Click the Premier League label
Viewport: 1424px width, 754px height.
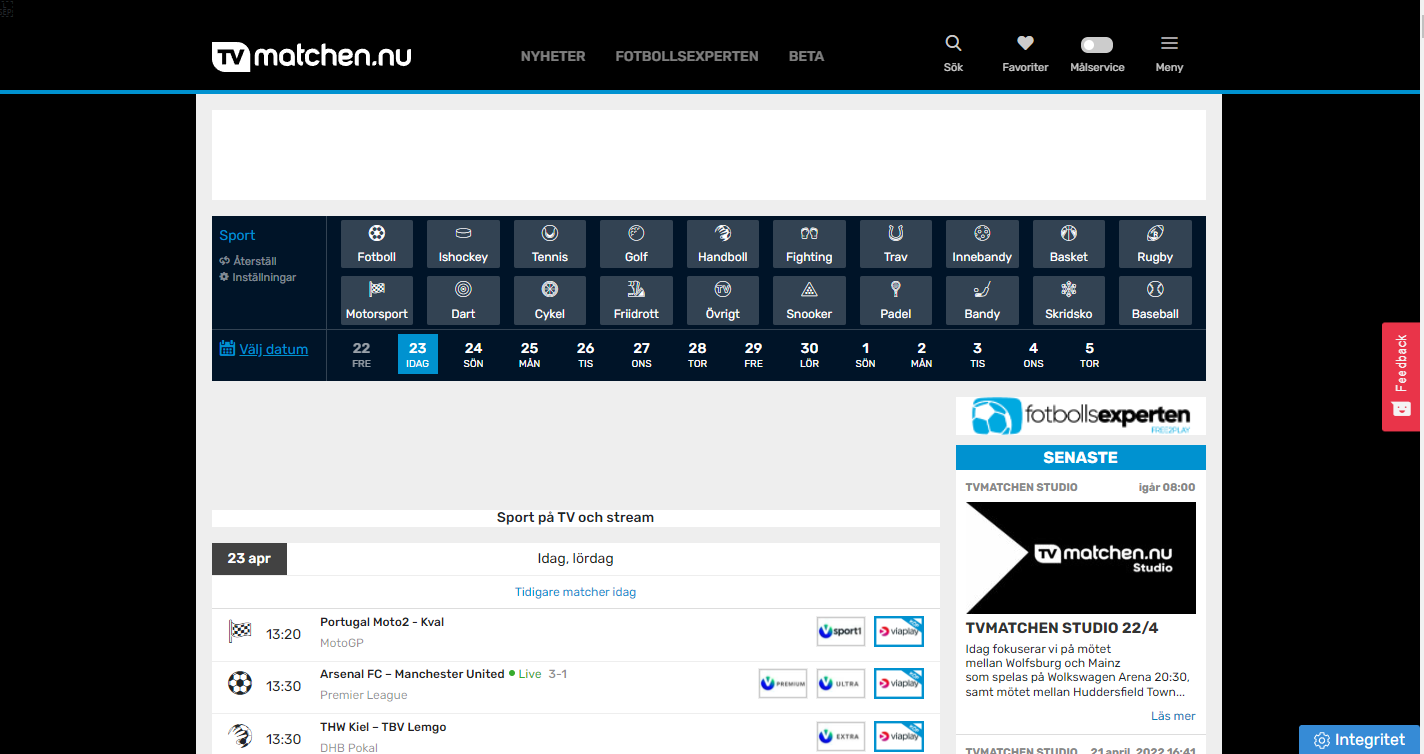[364, 695]
